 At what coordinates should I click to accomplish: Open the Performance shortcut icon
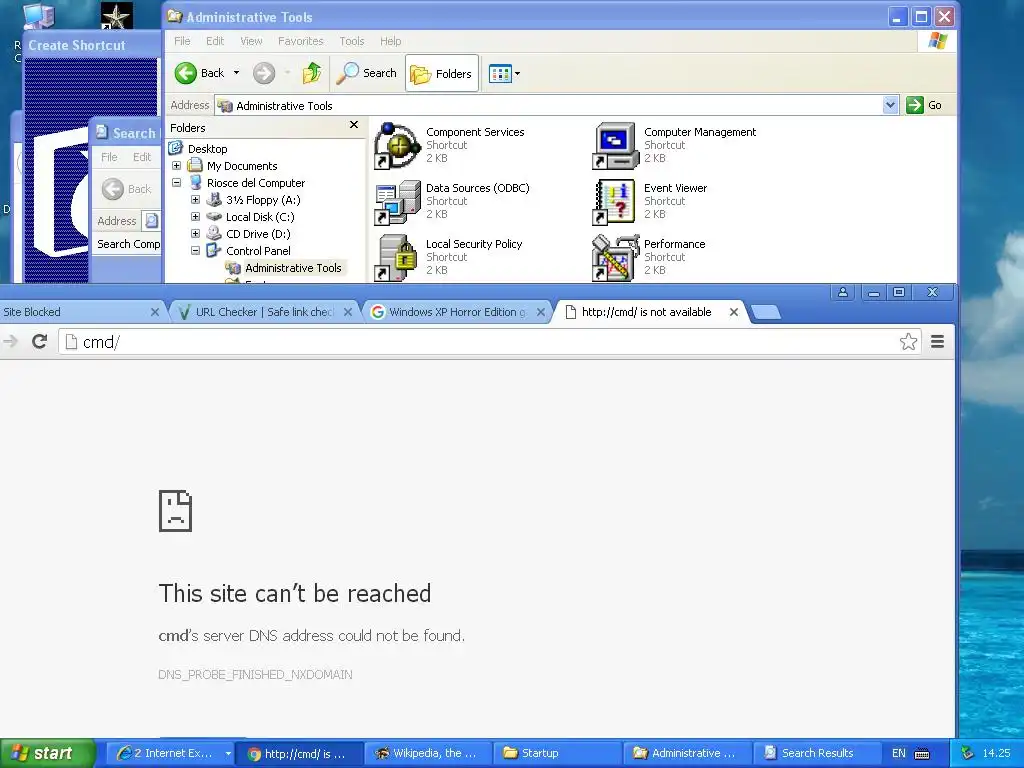(x=615, y=258)
